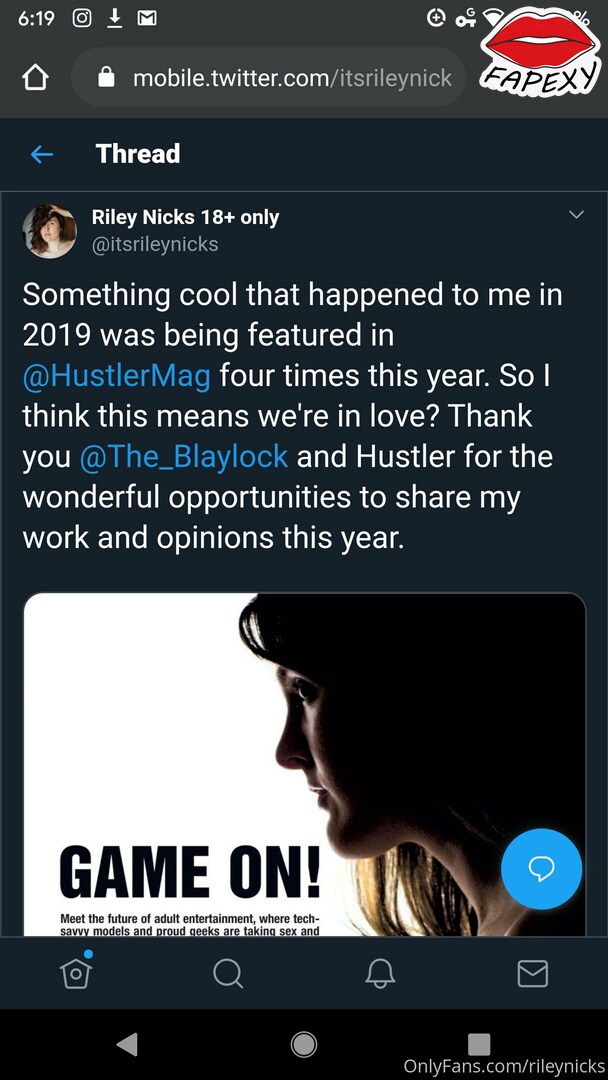Tap the Riley Nicks 18+ only name
Image resolution: width=608 pixels, height=1080 pixels.
coord(186,218)
